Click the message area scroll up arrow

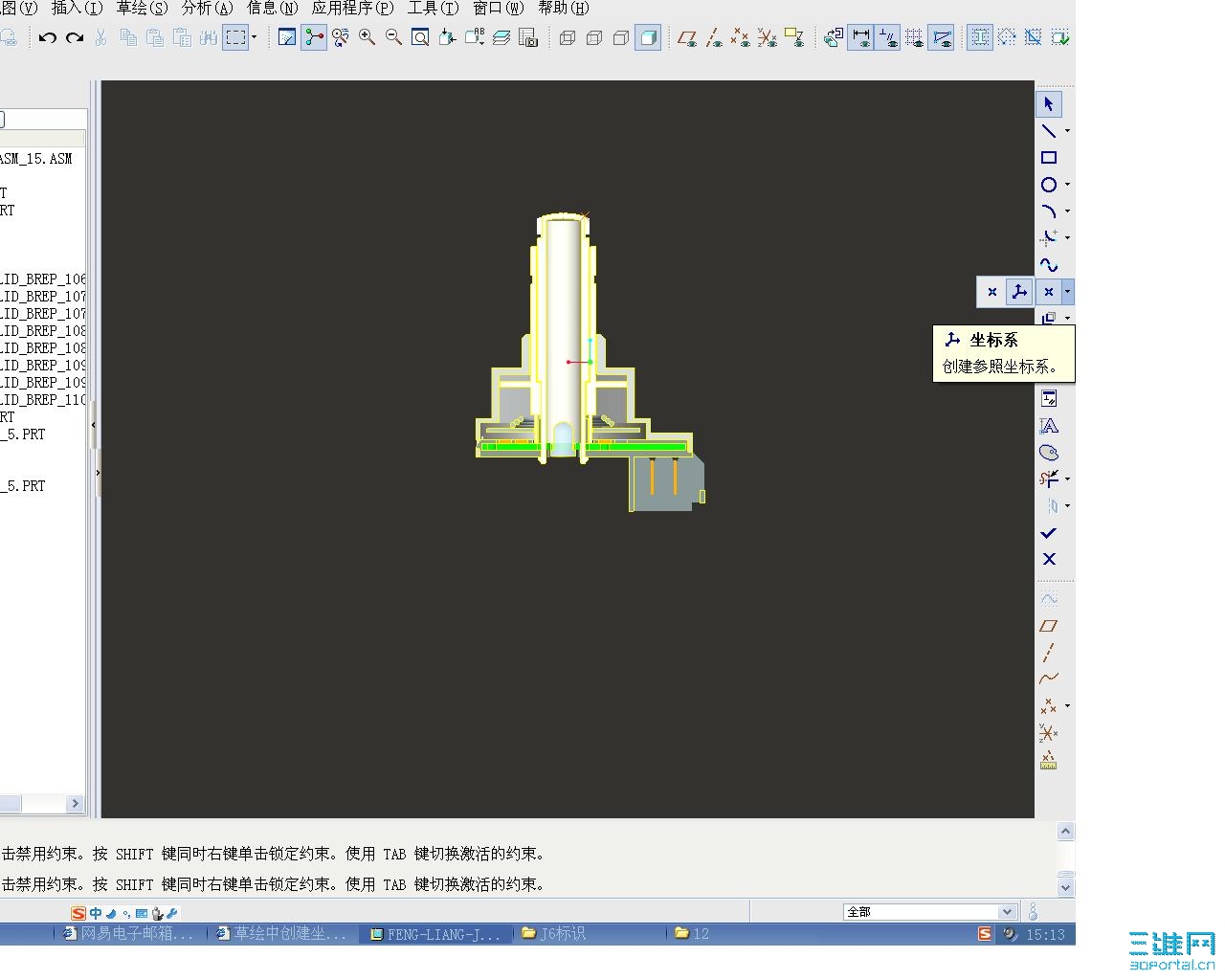tap(1066, 832)
